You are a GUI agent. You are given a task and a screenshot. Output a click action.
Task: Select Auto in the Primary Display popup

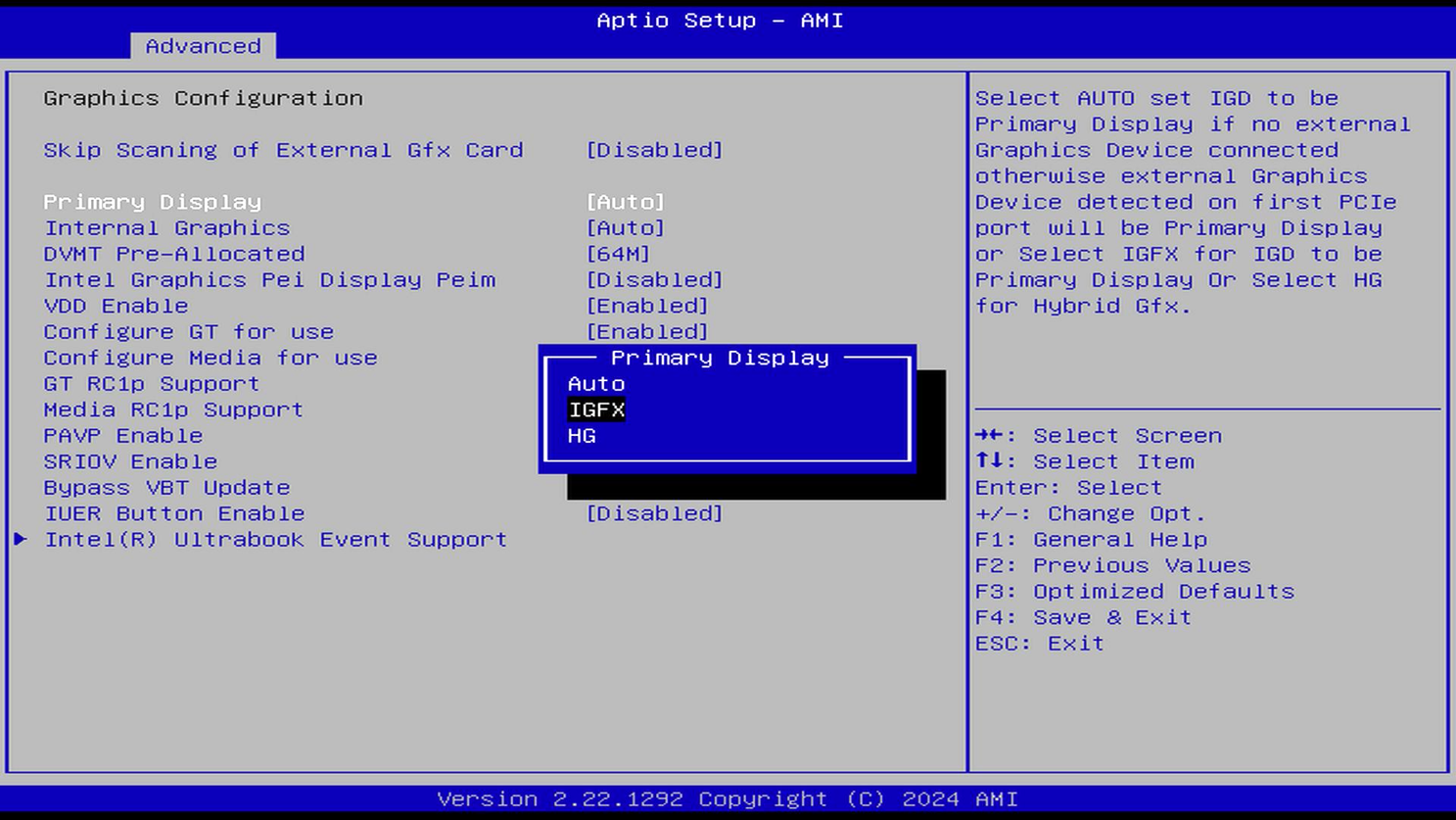coord(596,383)
